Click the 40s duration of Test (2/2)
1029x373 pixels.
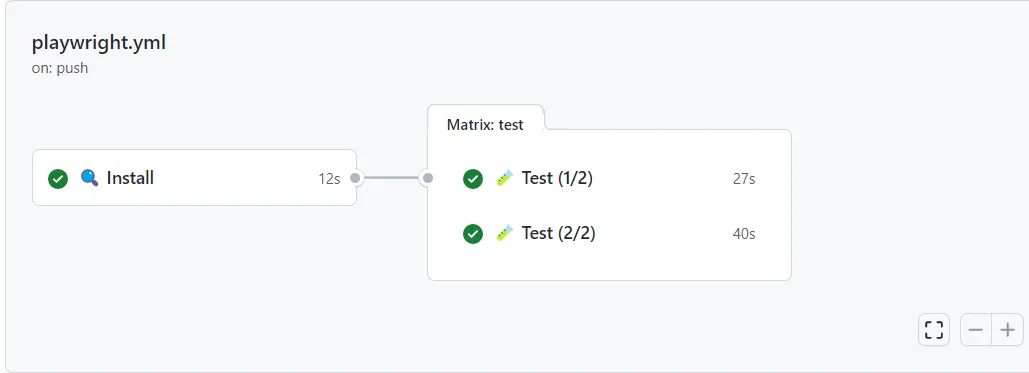744,234
